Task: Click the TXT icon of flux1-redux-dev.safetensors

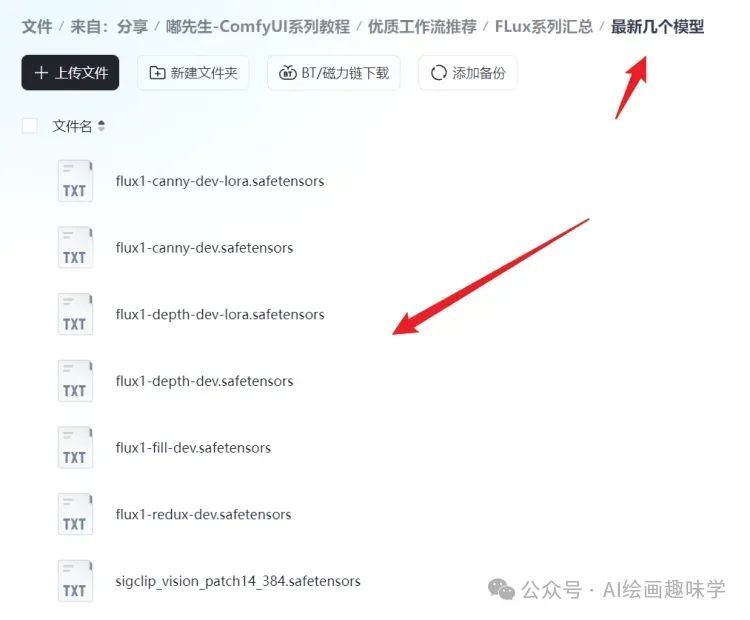Action: [75, 514]
